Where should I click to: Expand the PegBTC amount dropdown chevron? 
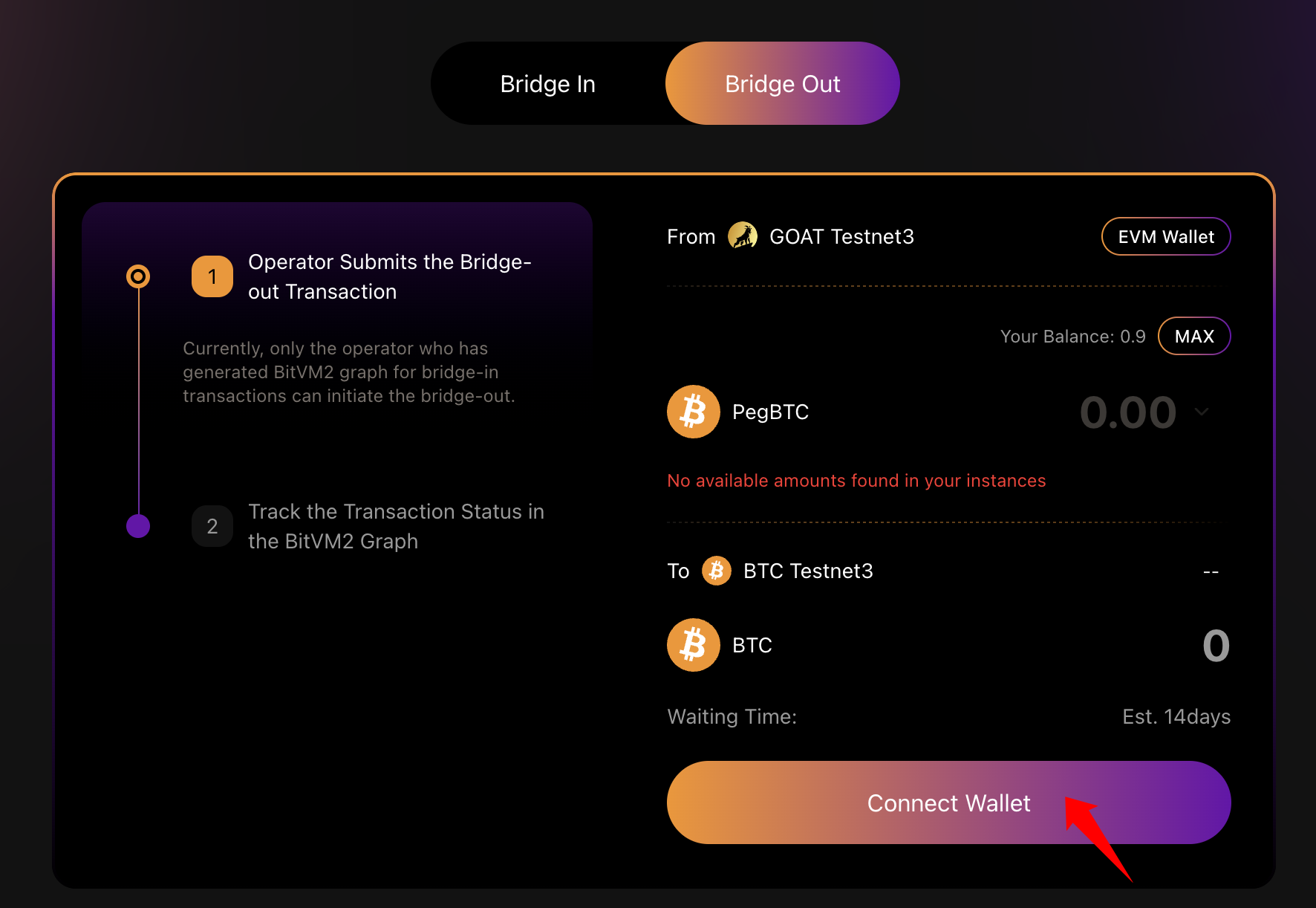point(1202,412)
